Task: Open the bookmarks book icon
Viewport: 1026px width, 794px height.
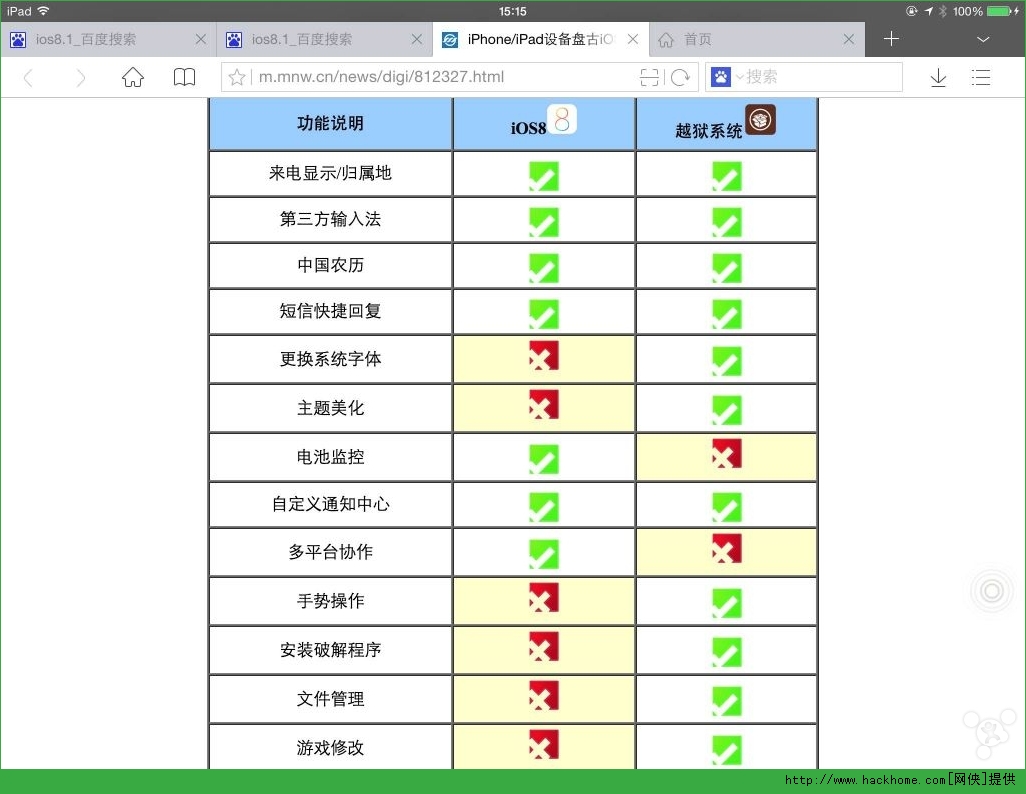Action: [x=184, y=77]
